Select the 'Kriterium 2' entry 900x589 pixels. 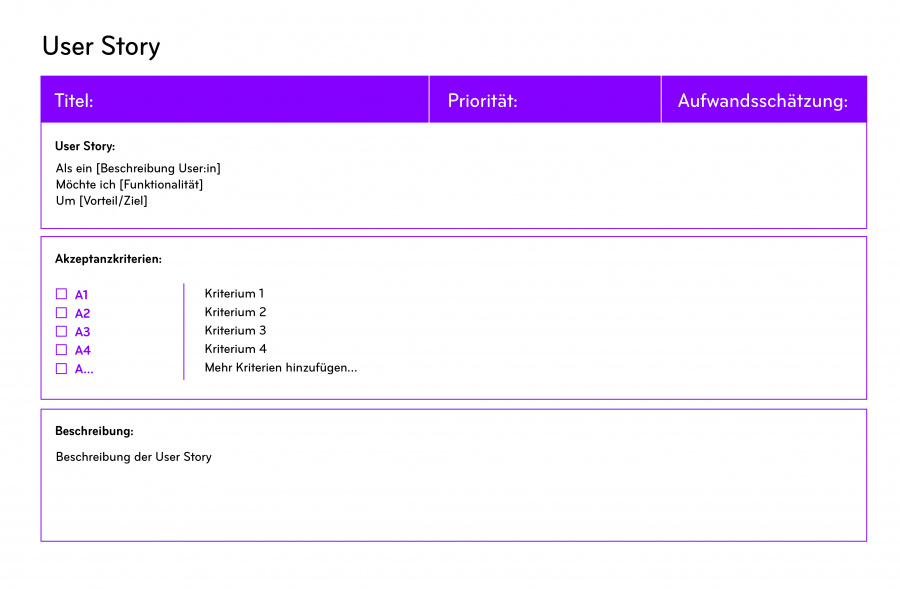235,312
